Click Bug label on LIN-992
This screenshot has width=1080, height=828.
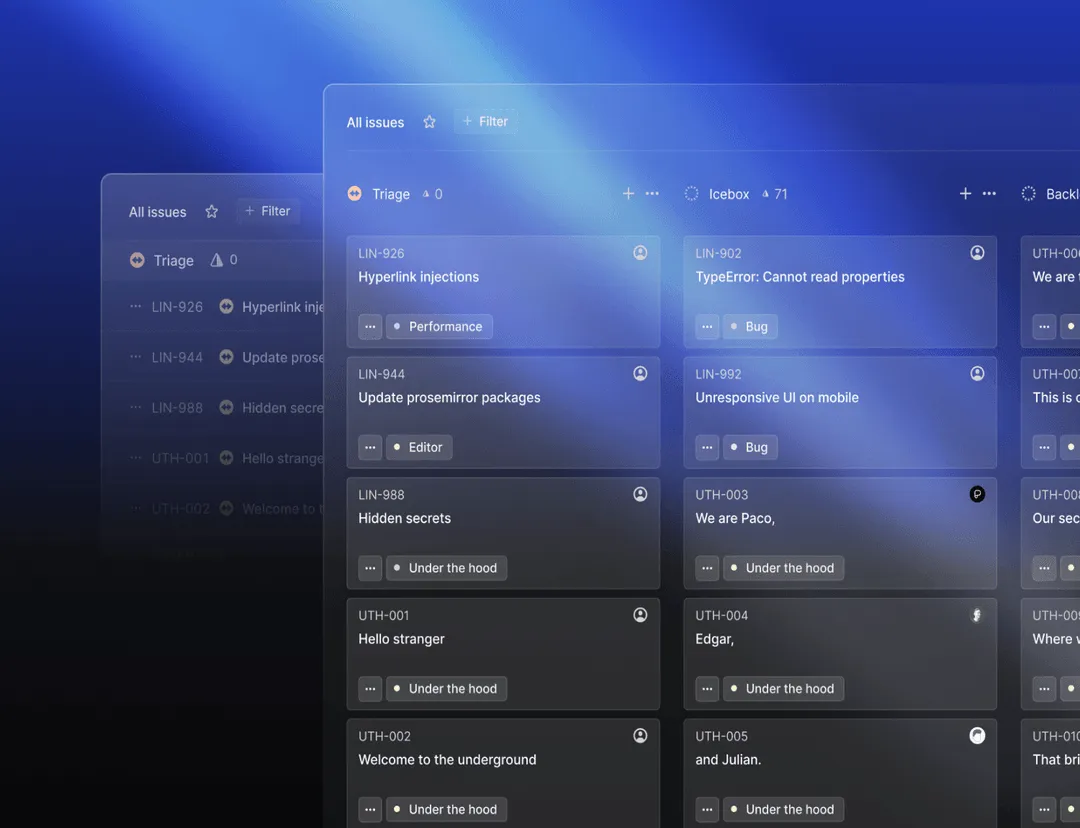[750, 447]
